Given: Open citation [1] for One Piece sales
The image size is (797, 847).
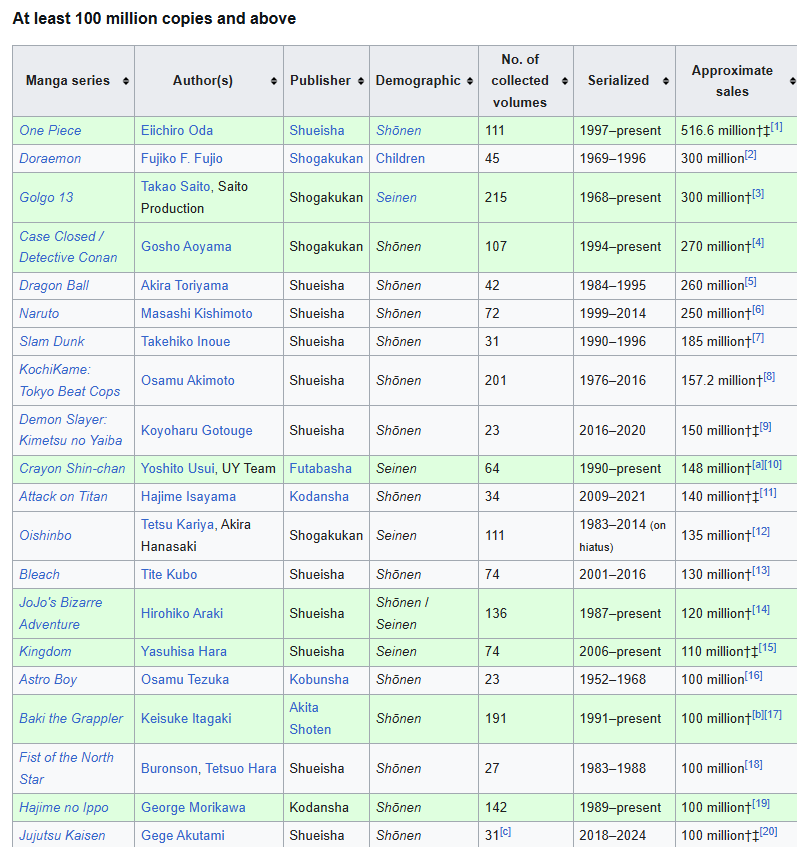Looking at the screenshot, I should [776, 127].
